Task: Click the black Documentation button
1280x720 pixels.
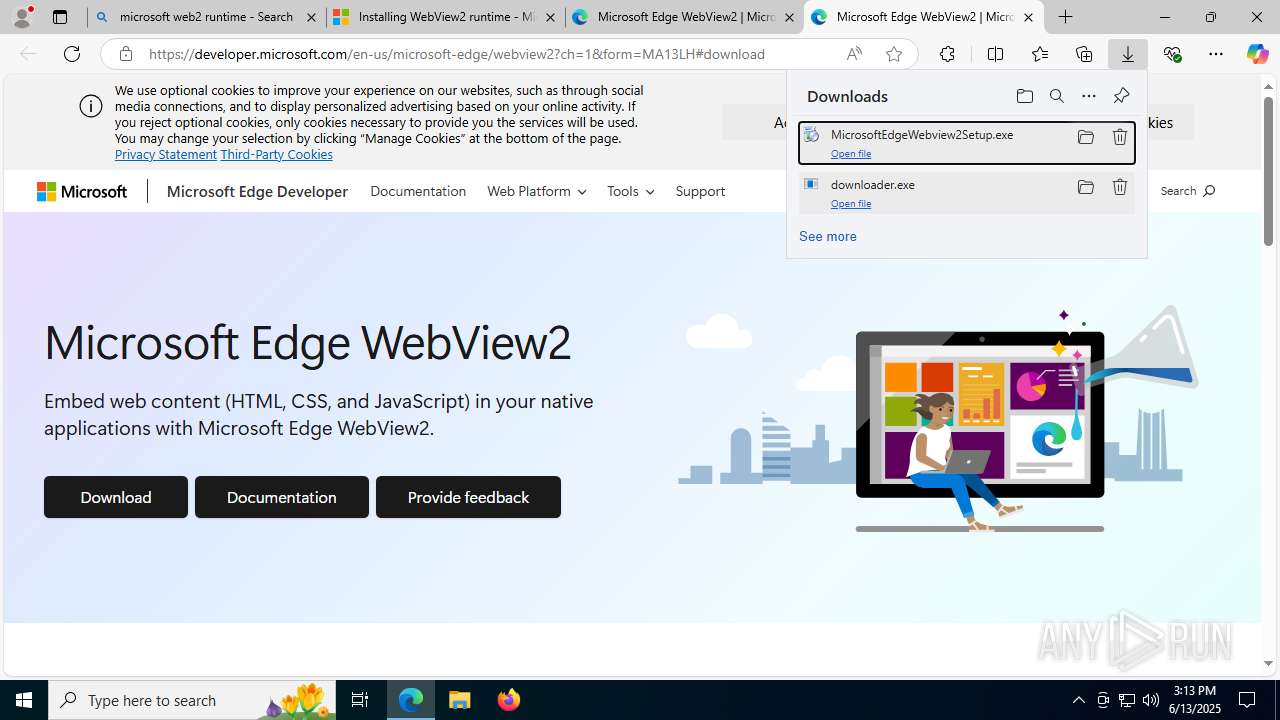Action: (x=282, y=497)
